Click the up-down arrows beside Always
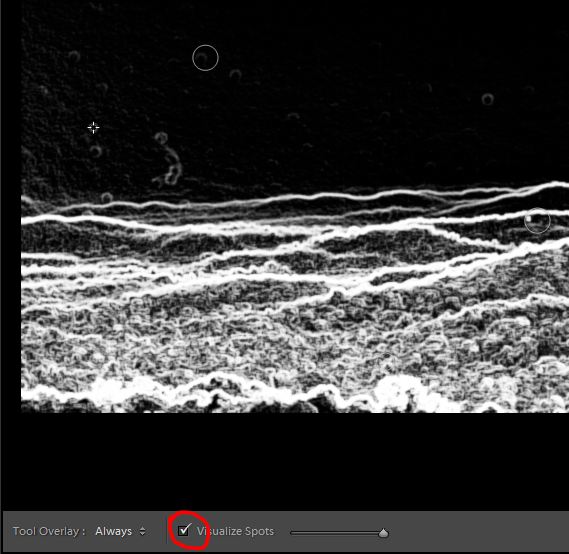The height and width of the screenshot is (554, 569). [142, 531]
